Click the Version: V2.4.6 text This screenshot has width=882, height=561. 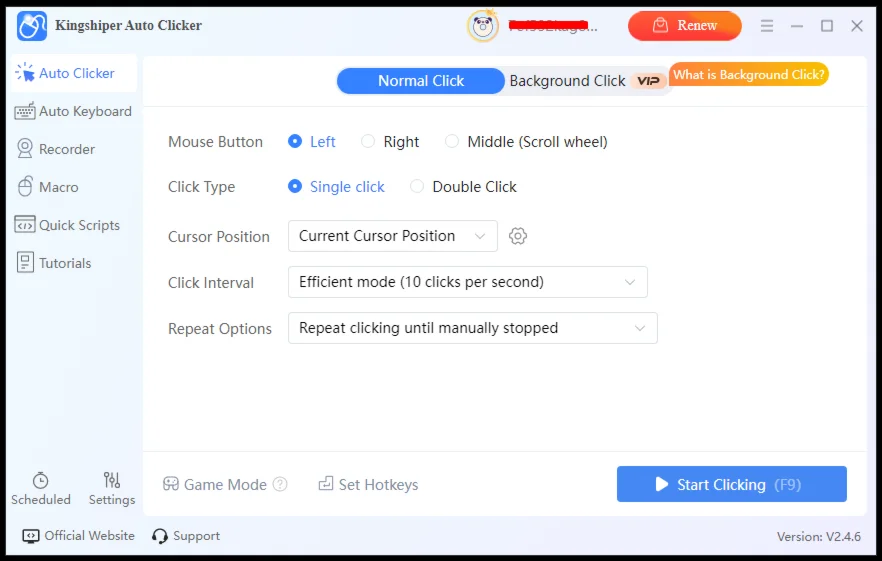pos(818,536)
